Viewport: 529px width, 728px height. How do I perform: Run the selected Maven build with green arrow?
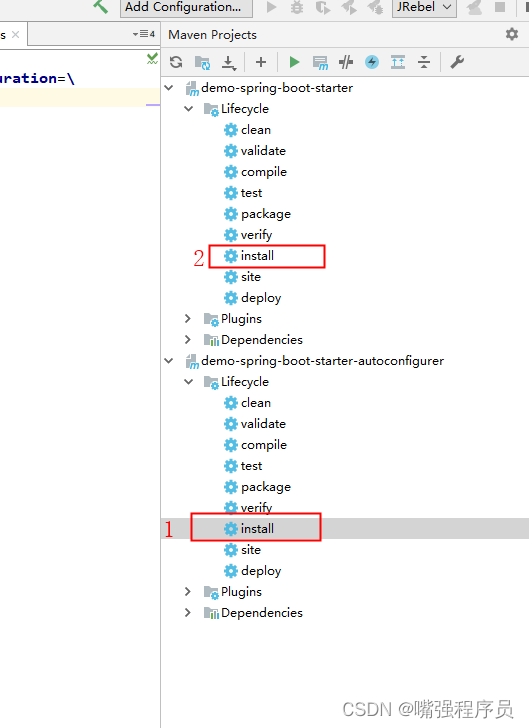click(x=294, y=62)
